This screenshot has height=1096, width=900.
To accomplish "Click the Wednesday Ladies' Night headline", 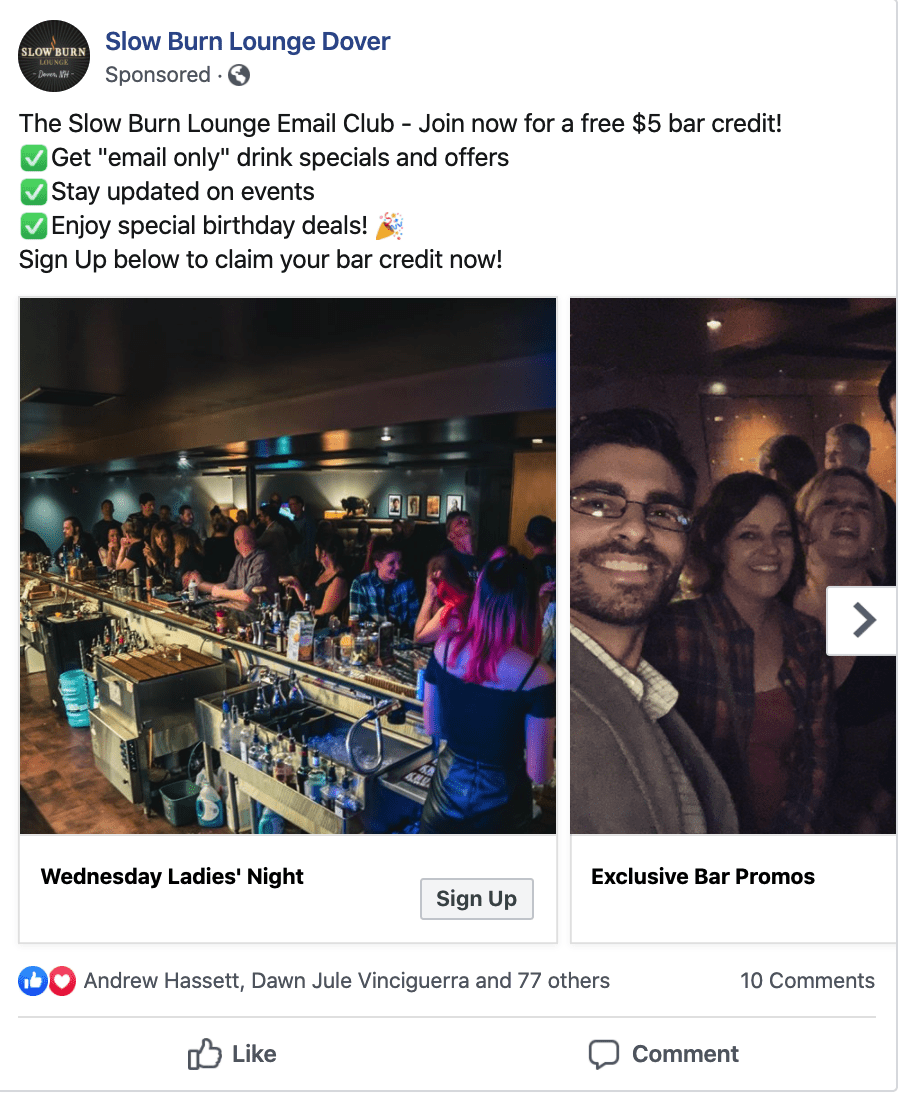I will tap(172, 877).
